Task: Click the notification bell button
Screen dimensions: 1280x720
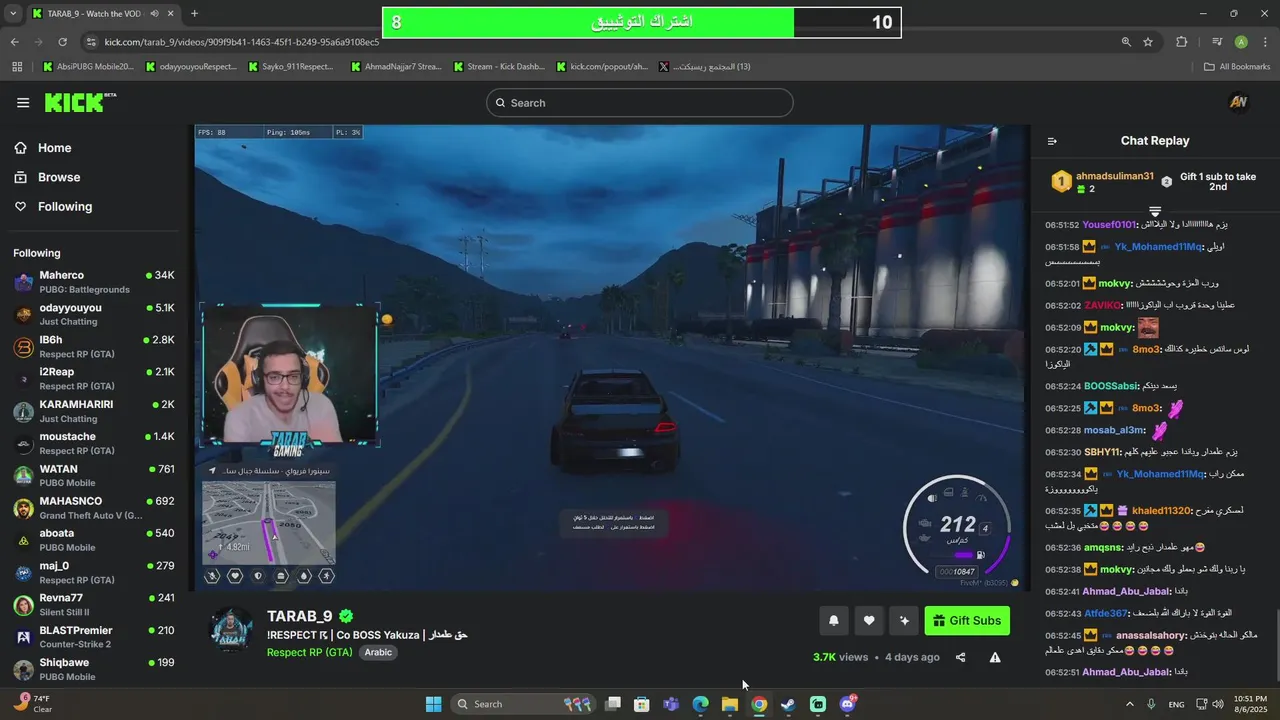Action: point(834,621)
